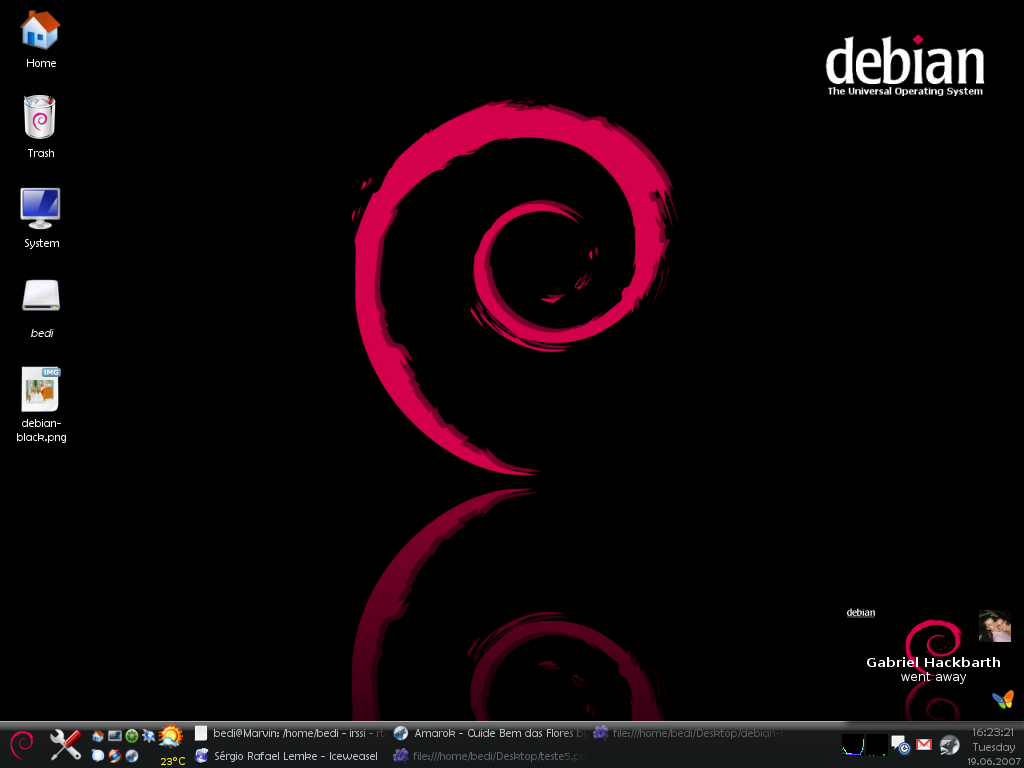Open the Gmail notifier tray icon

pos(924,744)
